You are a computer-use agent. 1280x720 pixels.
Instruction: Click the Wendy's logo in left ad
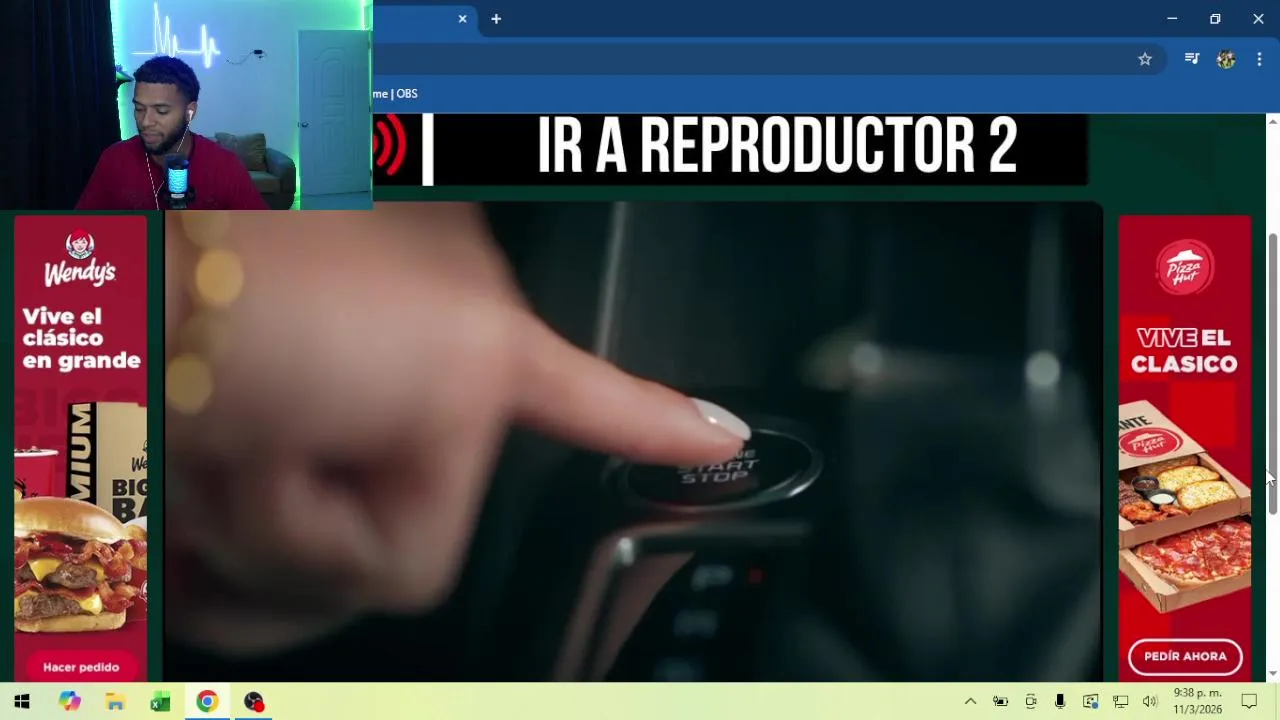[80, 259]
